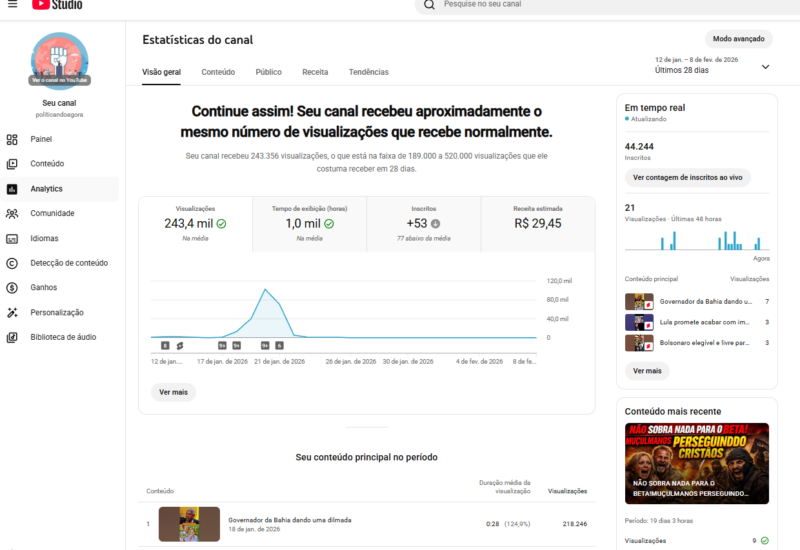
Task: Click the Conteúdo sidebar icon
Action: pyautogui.click(x=12, y=164)
